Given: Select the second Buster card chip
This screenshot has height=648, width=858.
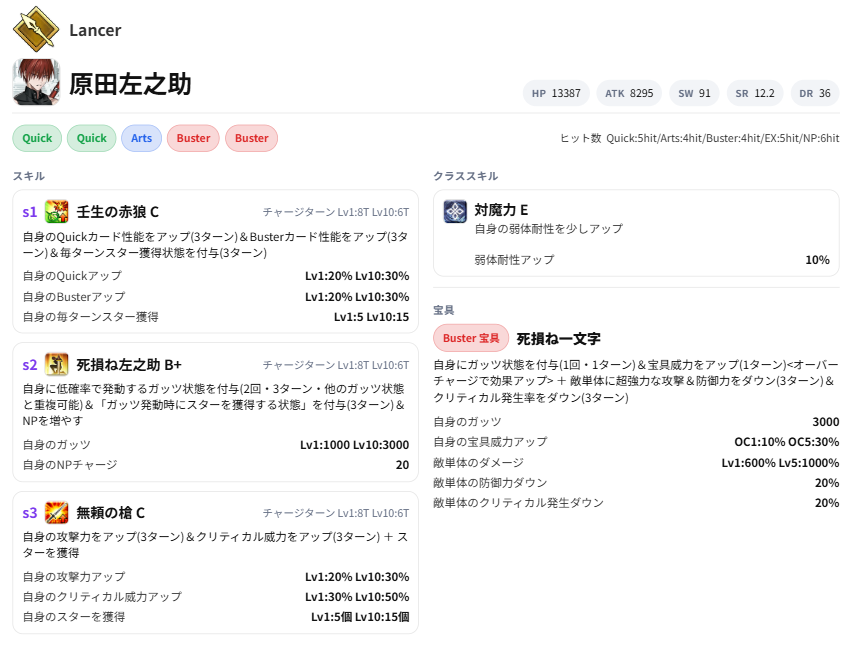Looking at the screenshot, I should coord(252,138).
